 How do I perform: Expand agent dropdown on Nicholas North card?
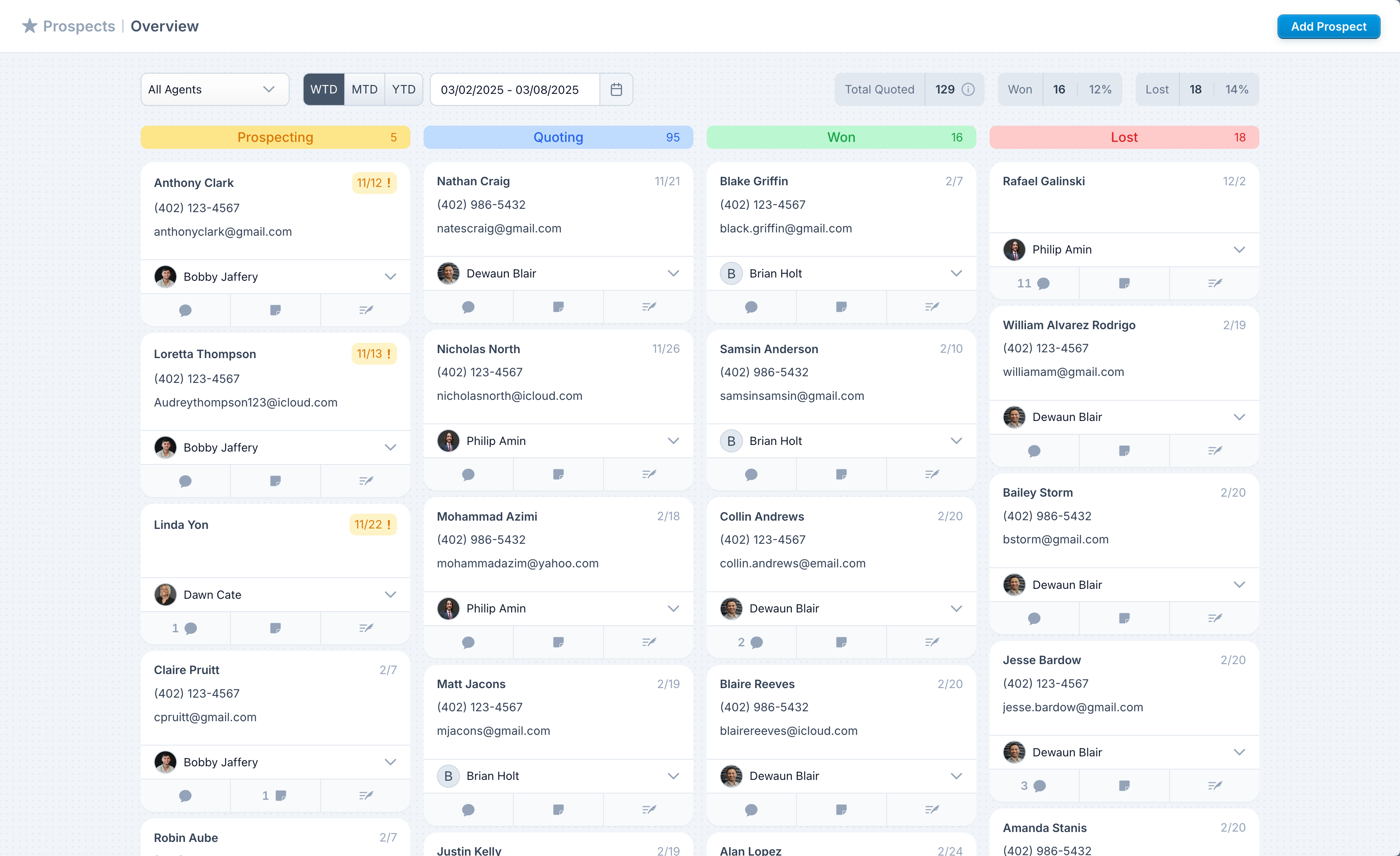[673, 441]
